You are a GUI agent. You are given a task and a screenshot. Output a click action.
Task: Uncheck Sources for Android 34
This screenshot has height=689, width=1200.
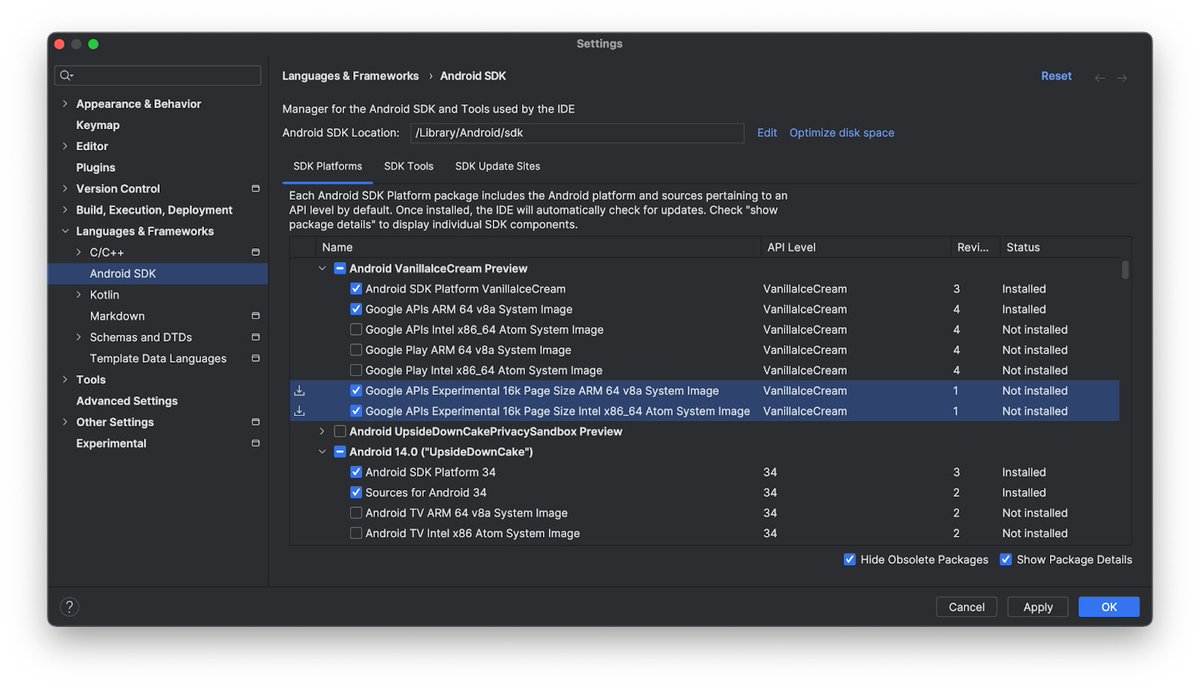point(356,493)
